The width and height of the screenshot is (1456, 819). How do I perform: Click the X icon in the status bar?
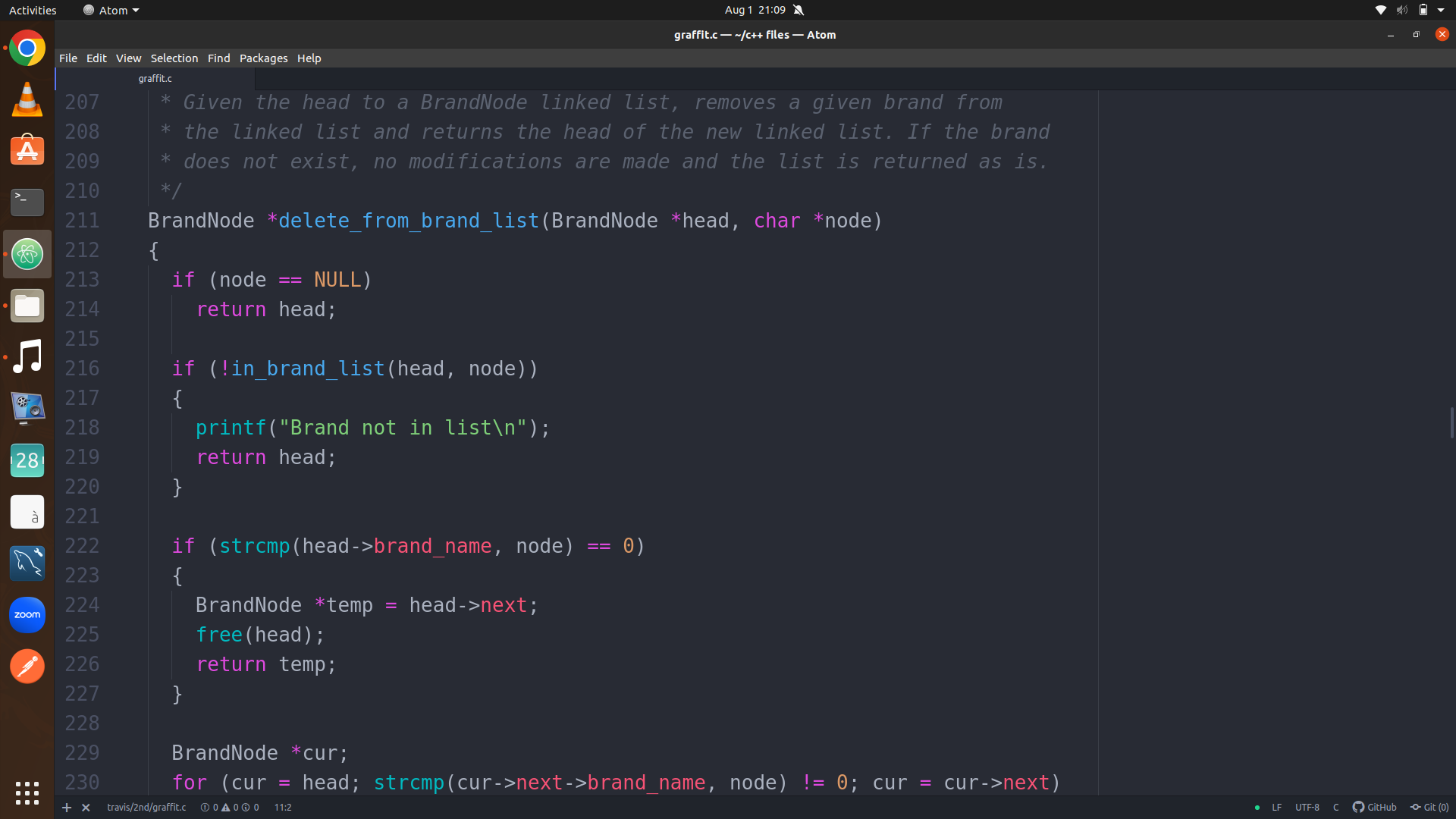(86, 808)
